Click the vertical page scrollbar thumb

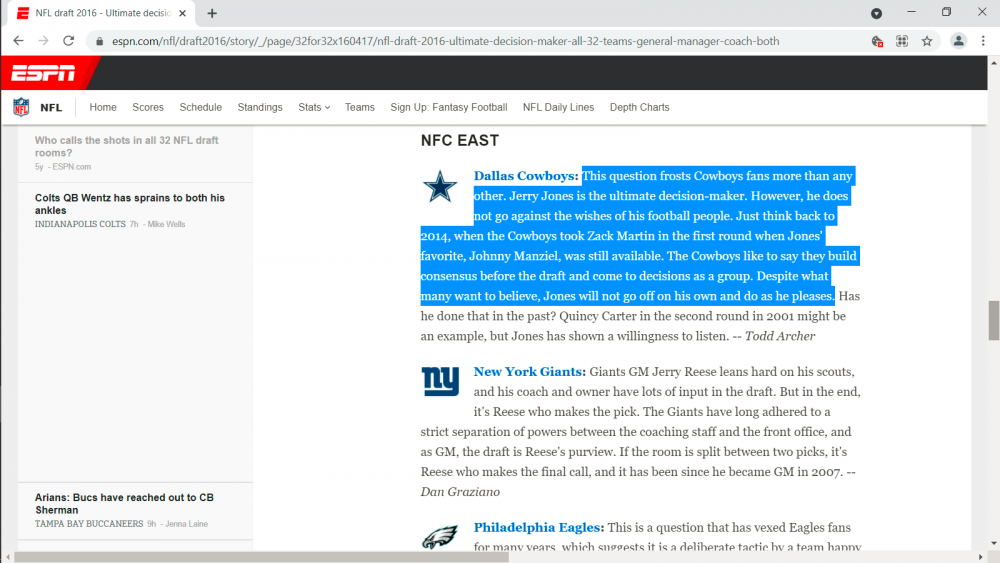click(993, 320)
